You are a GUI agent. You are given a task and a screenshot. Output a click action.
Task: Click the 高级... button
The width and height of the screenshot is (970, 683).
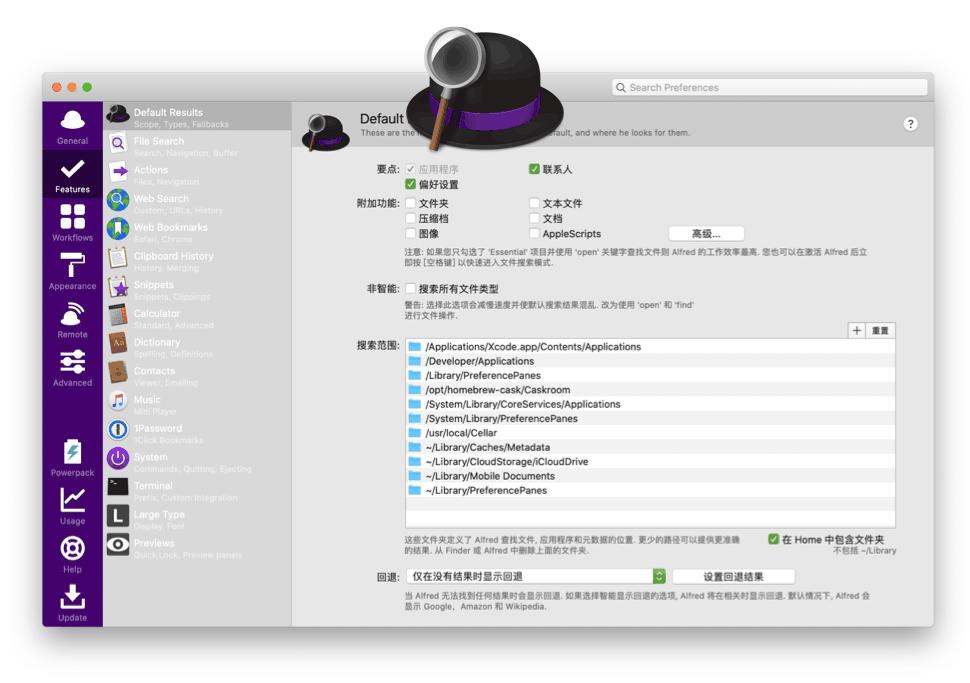pyautogui.click(x=706, y=233)
